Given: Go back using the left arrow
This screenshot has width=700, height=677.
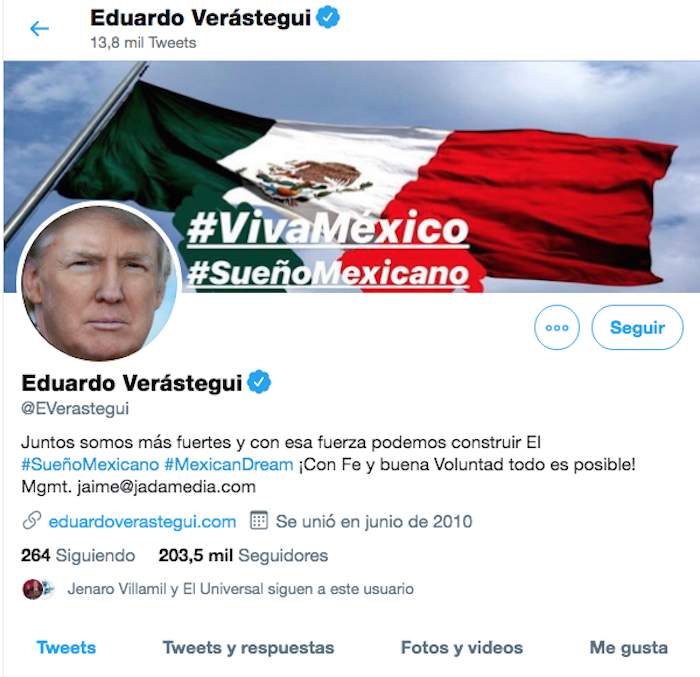Looking at the screenshot, I should pos(39,29).
